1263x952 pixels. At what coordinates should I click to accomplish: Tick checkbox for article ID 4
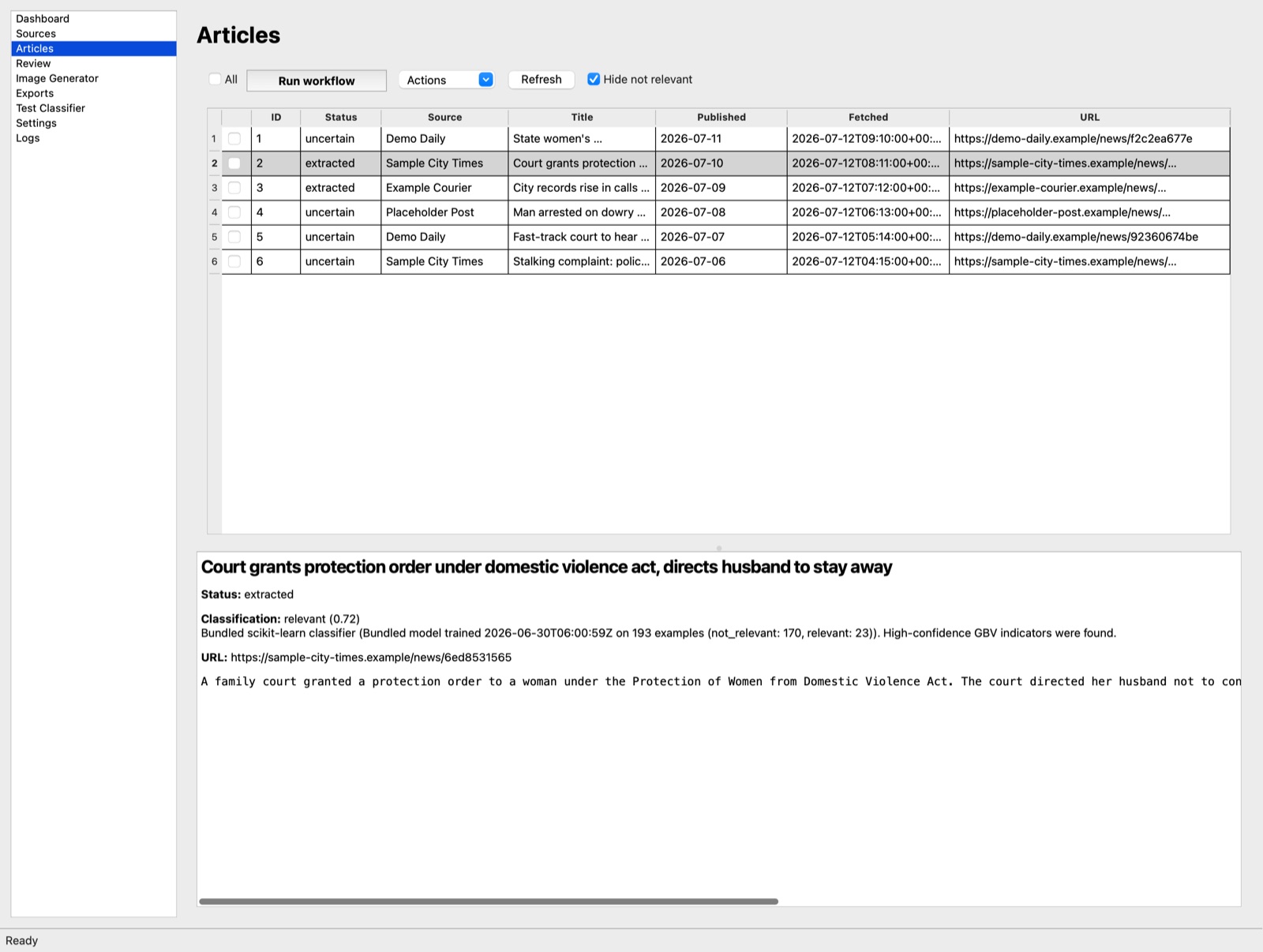pos(234,212)
